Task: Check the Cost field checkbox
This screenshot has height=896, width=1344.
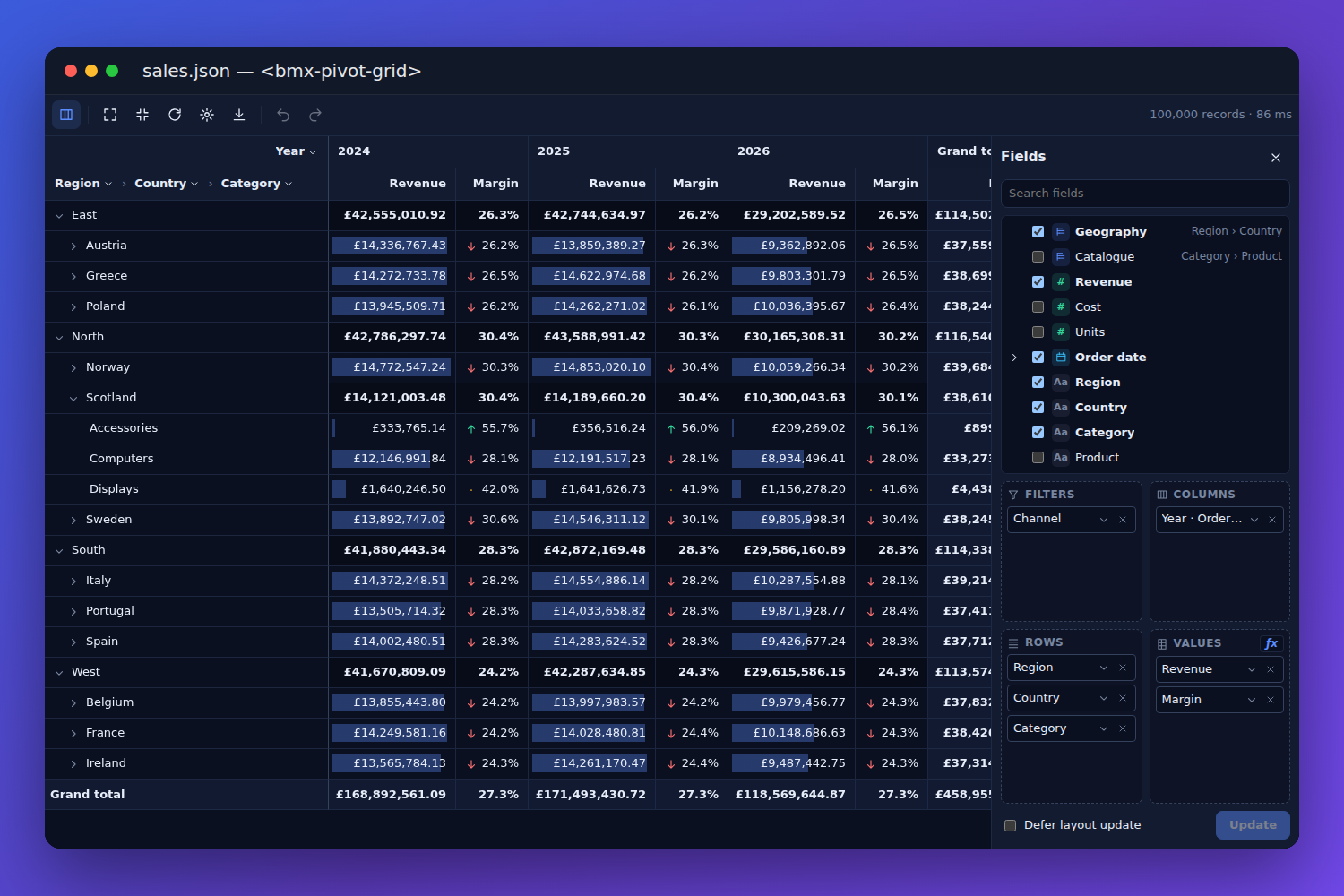Action: [1038, 306]
